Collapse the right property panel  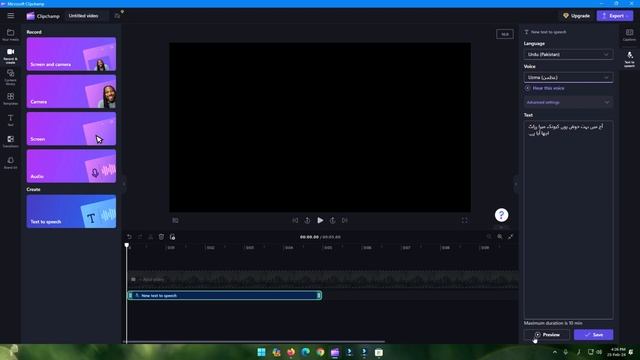click(x=516, y=184)
